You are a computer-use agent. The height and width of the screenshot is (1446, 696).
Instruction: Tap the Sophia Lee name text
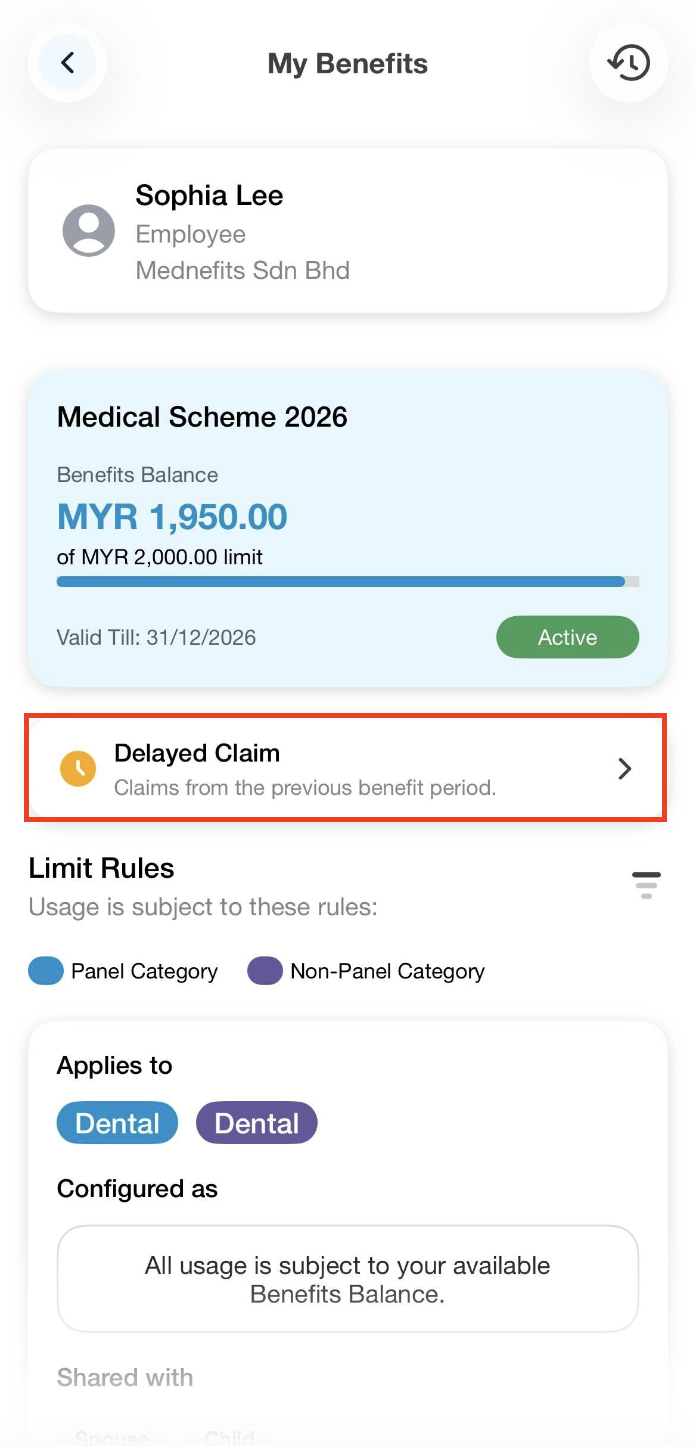pyautogui.click(x=209, y=195)
